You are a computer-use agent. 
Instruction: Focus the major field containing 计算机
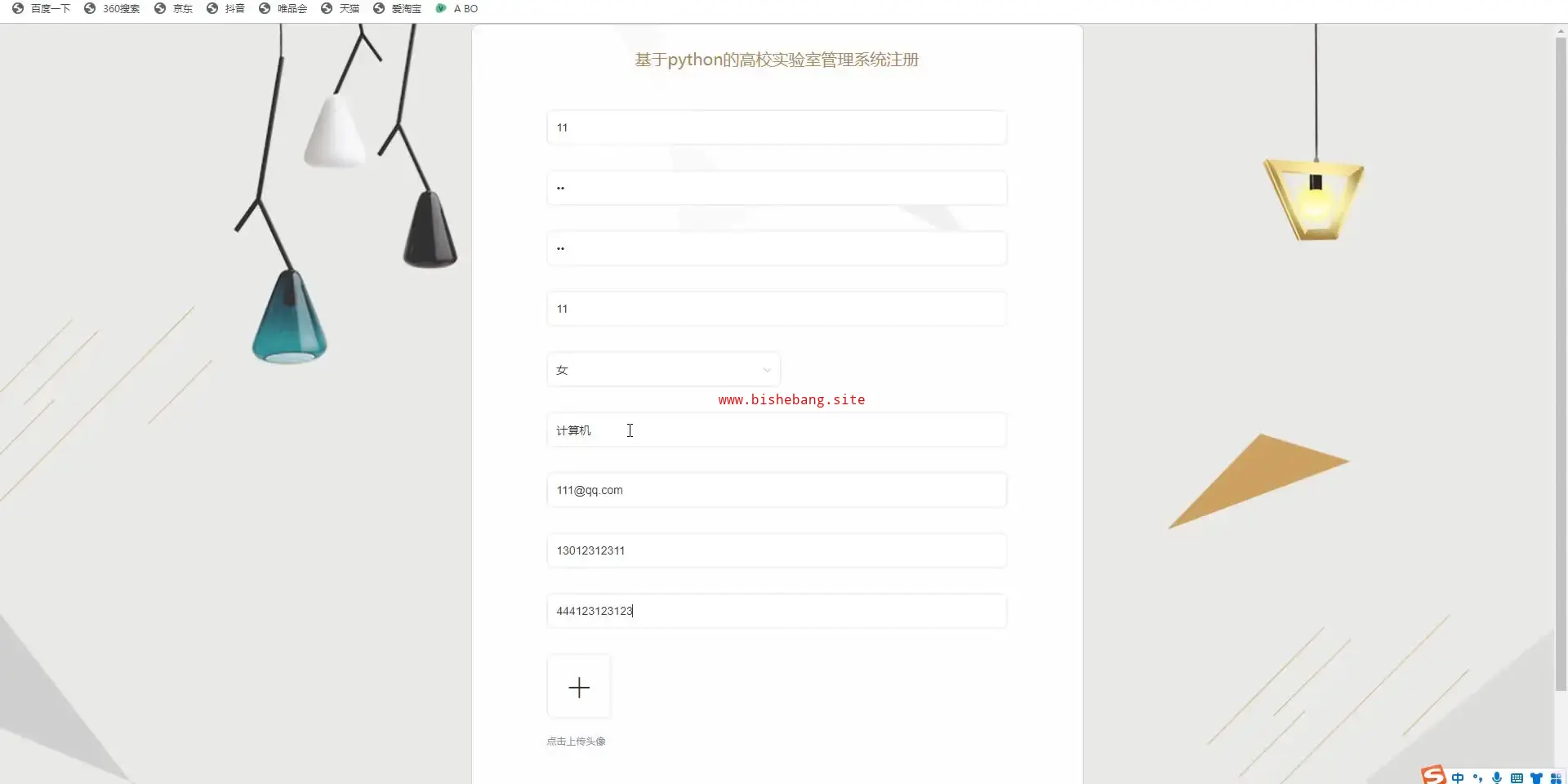[777, 430]
